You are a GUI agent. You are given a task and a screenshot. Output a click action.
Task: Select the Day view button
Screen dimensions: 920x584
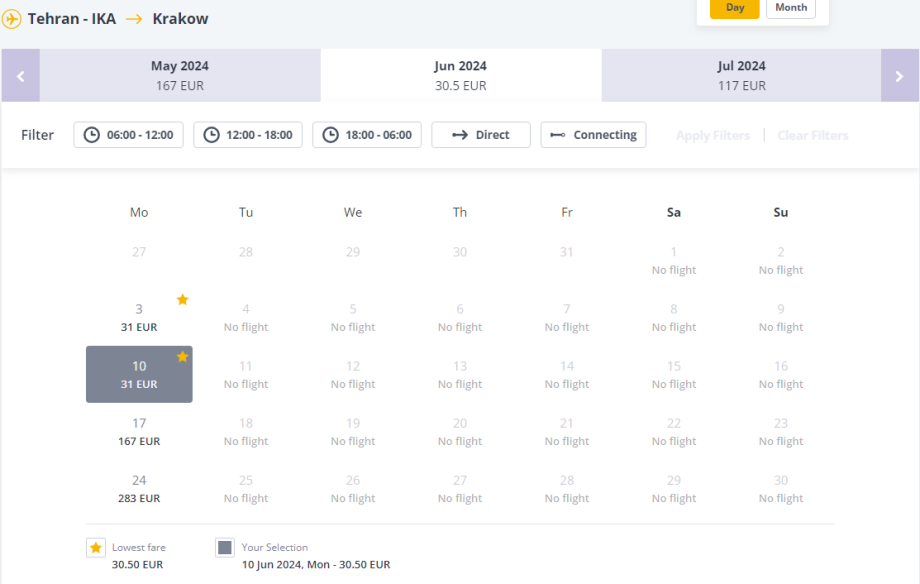pyautogui.click(x=735, y=8)
